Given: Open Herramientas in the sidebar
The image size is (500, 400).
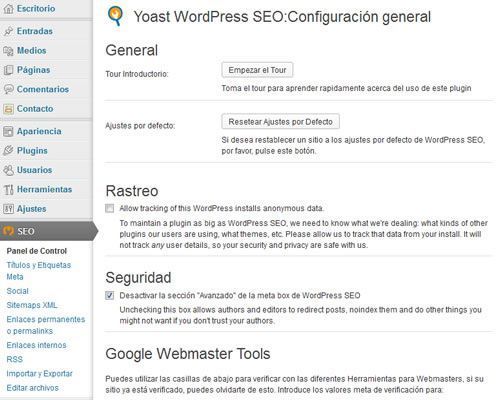Looking at the screenshot, I should coord(46,189).
